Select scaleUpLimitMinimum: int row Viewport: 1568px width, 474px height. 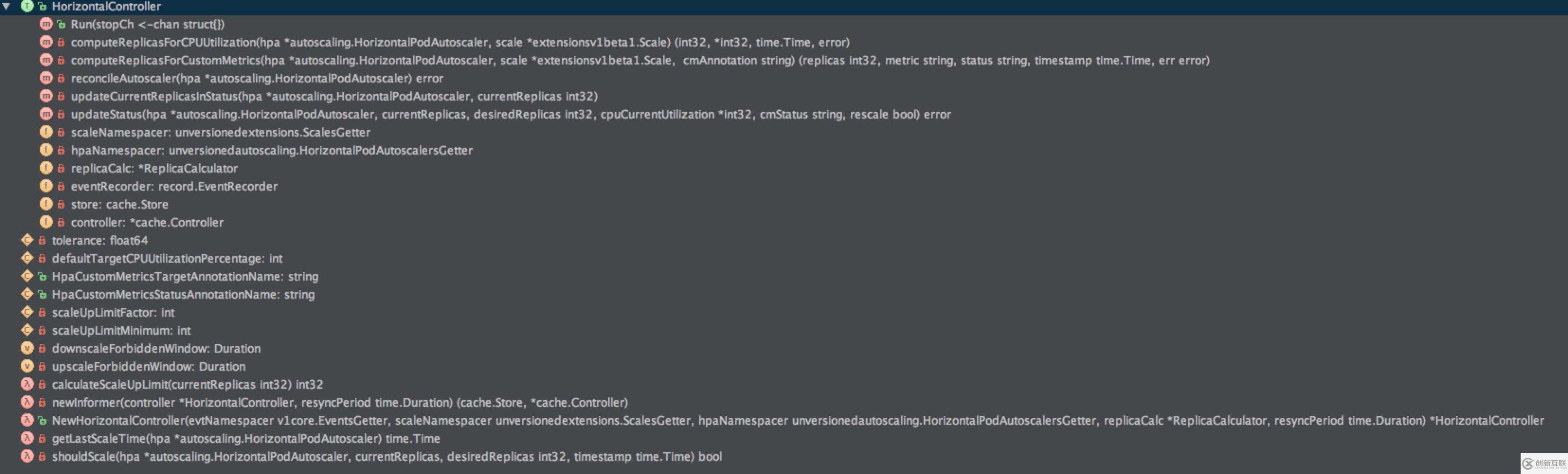(x=121, y=330)
